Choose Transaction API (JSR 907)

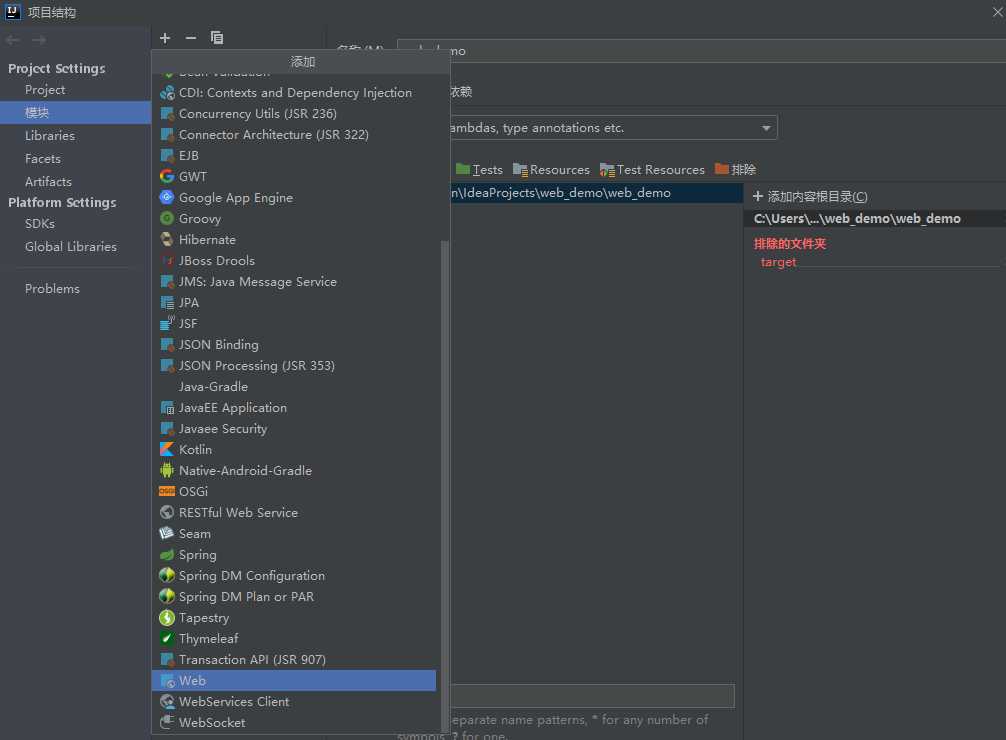(294, 659)
